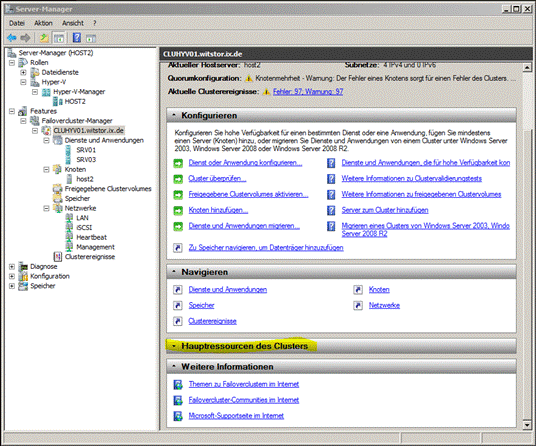The image size is (536, 446).
Task: Open the Clusterereignisse link in Navigieren
Action: 212,321
